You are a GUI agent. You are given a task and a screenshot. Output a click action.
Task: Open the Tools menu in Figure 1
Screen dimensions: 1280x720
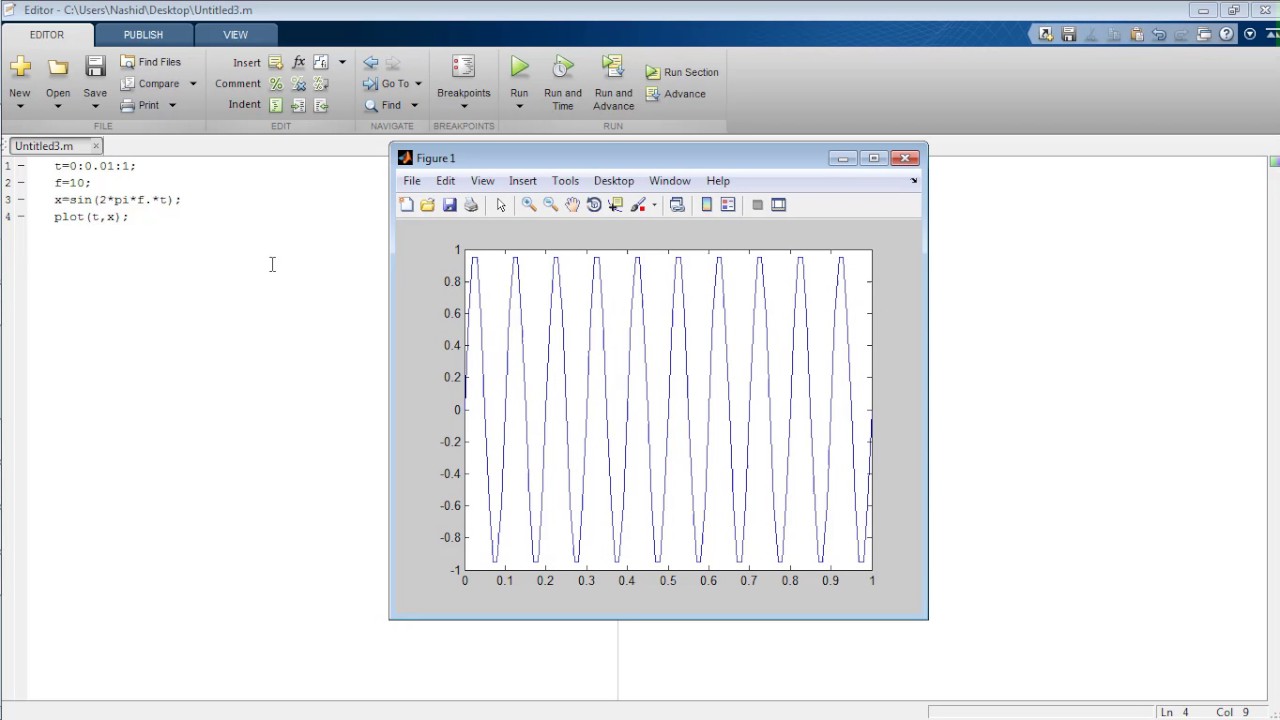coord(565,181)
